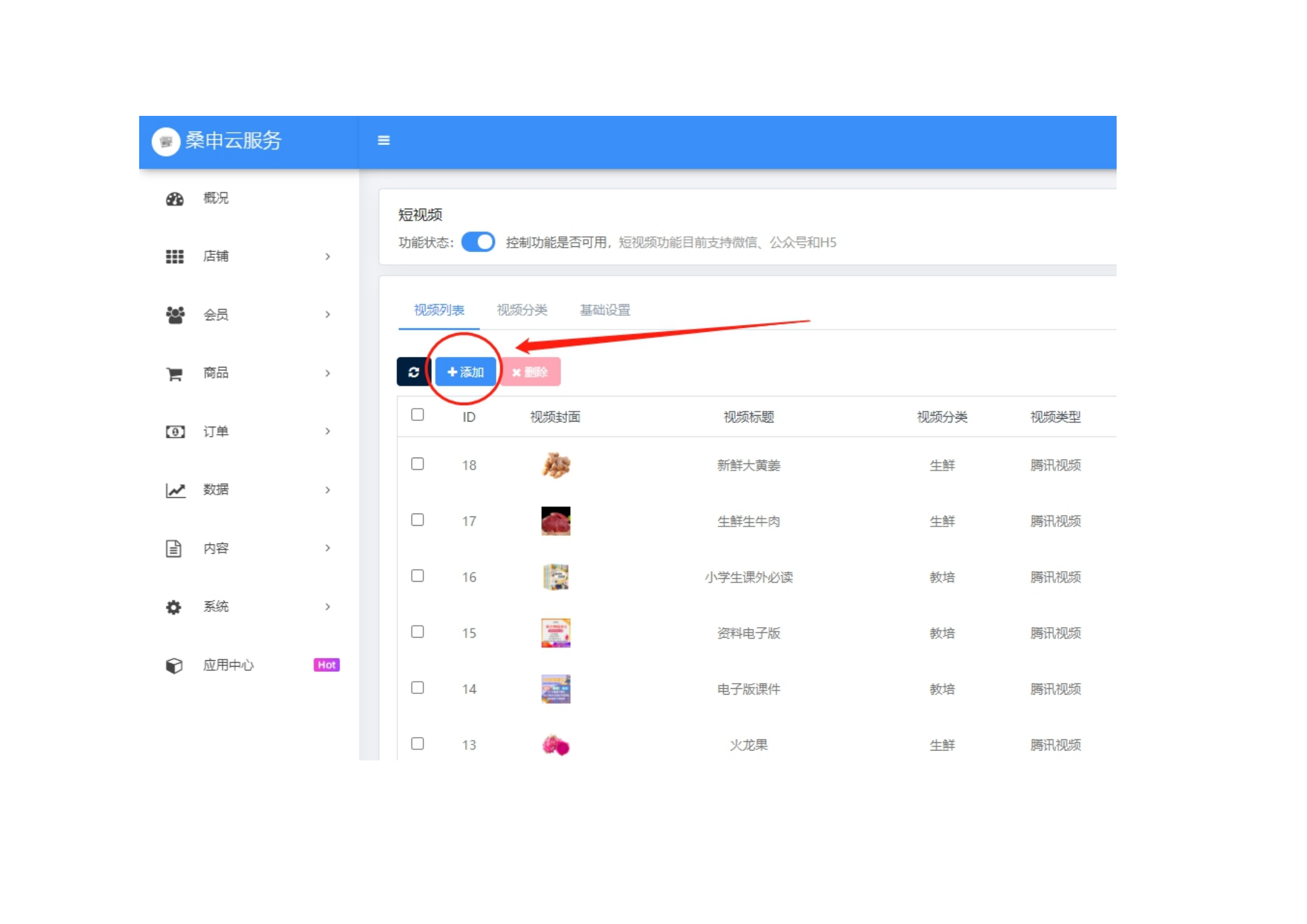Open the 电子版课件 cover thumbnail
The image size is (1307, 924).
coord(556,689)
